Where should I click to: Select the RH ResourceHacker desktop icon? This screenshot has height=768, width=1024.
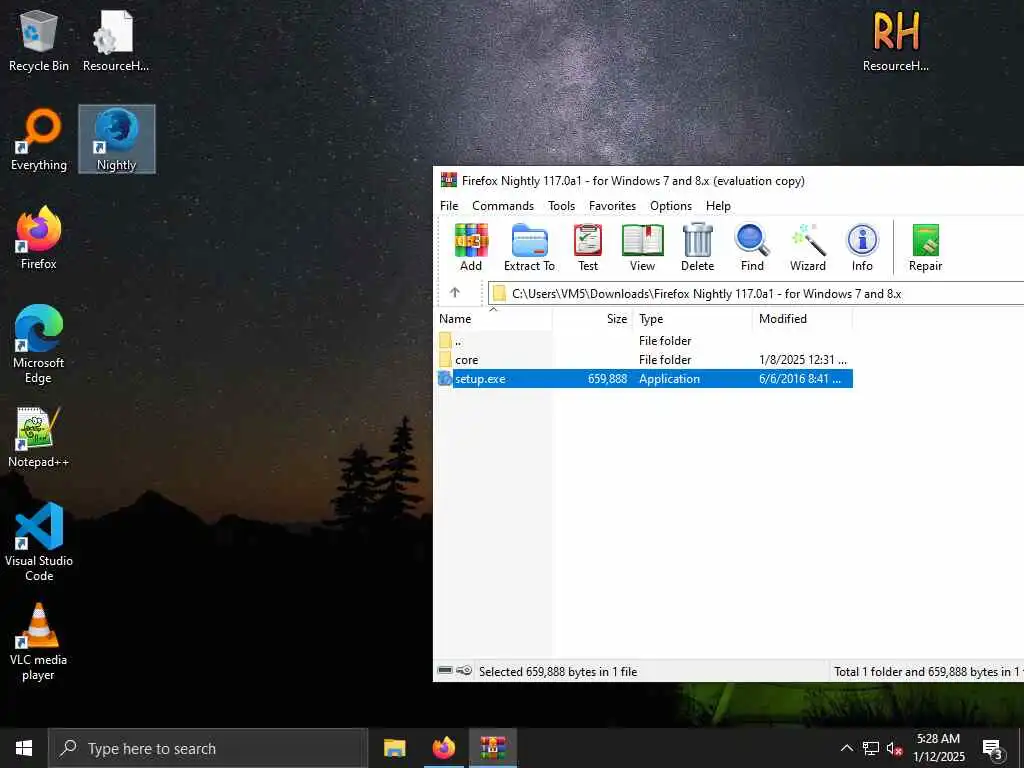click(x=895, y=40)
